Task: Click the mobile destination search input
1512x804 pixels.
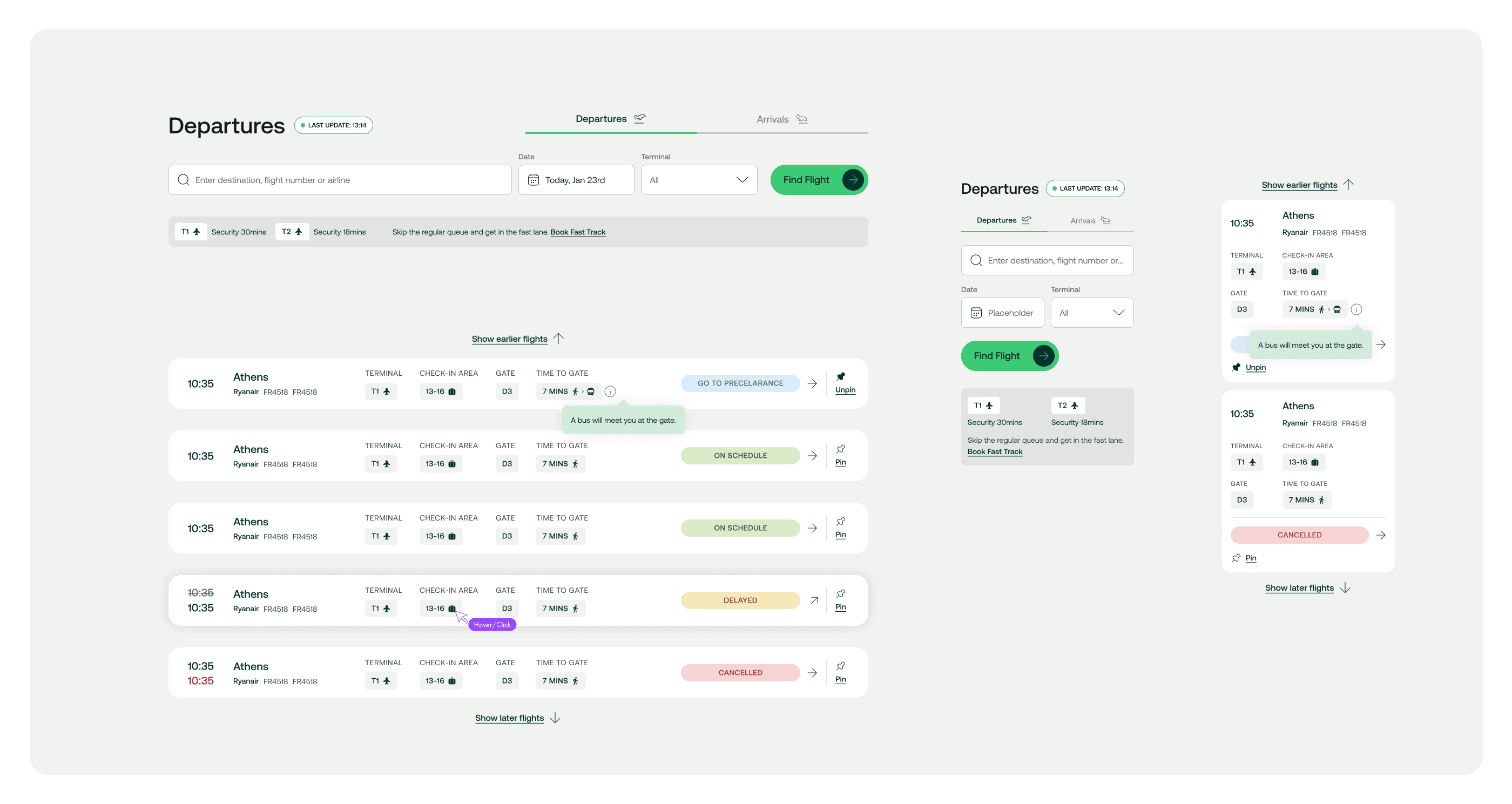Action: click(x=1054, y=261)
